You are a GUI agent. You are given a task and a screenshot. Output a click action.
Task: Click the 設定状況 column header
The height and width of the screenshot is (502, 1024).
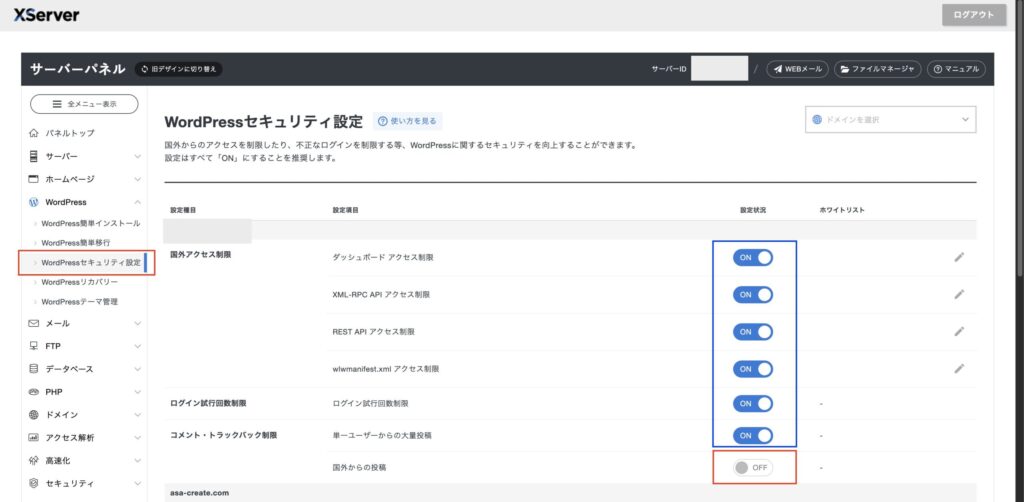[752, 210]
